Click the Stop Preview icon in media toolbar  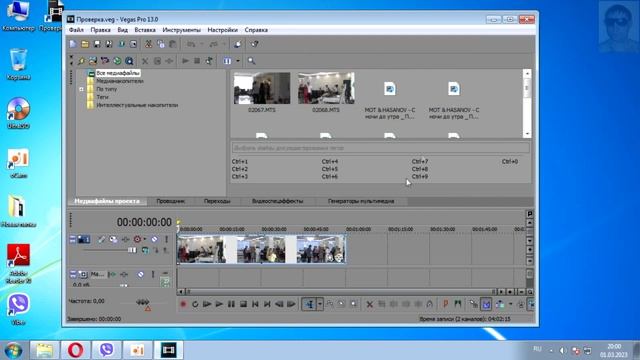click(197, 61)
